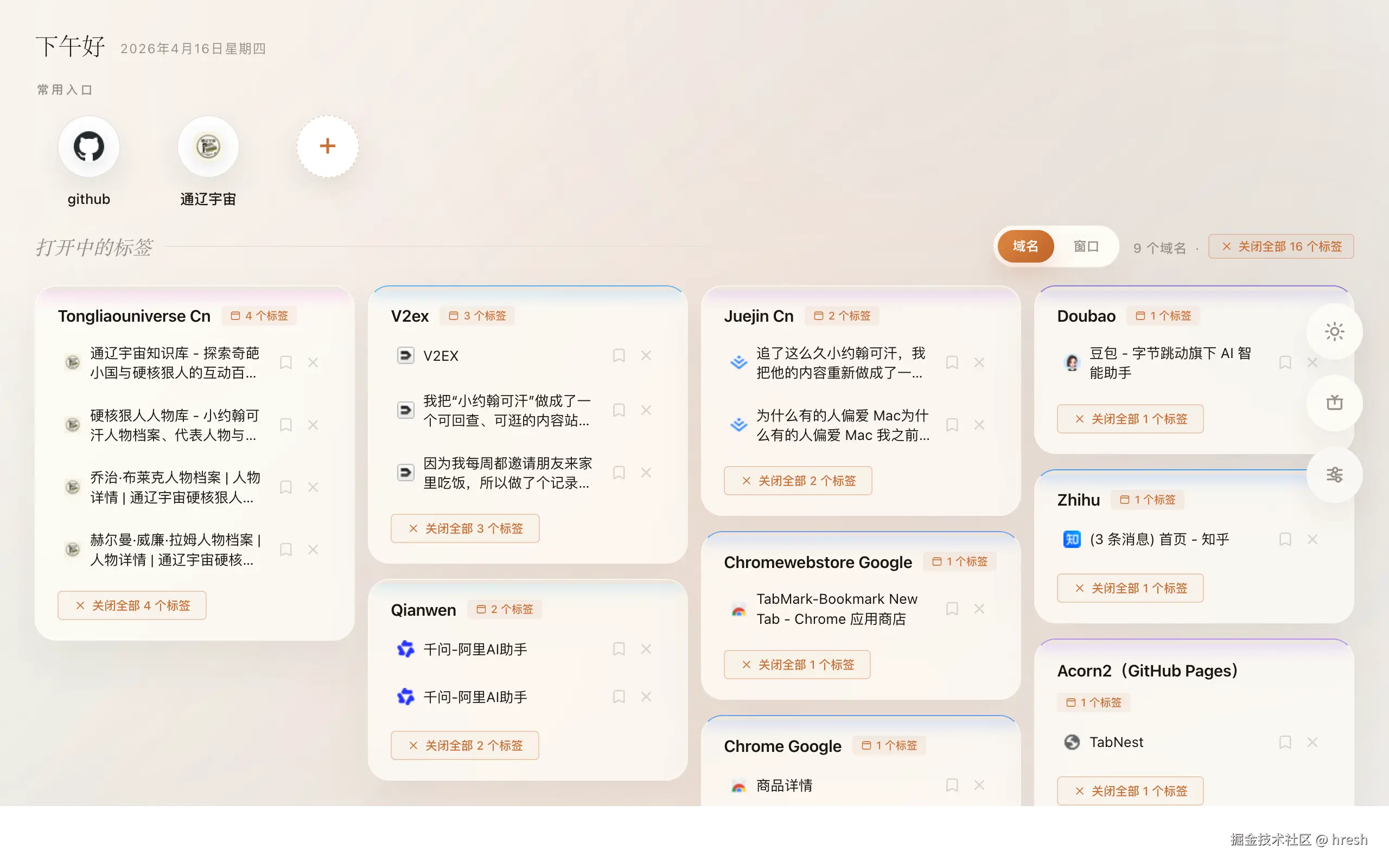Image resolution: width=1389 pixels, height=868 pixels.
Task: Close the 追了这么久小约翰可汗 tab
Action: (x=980, y=362)
